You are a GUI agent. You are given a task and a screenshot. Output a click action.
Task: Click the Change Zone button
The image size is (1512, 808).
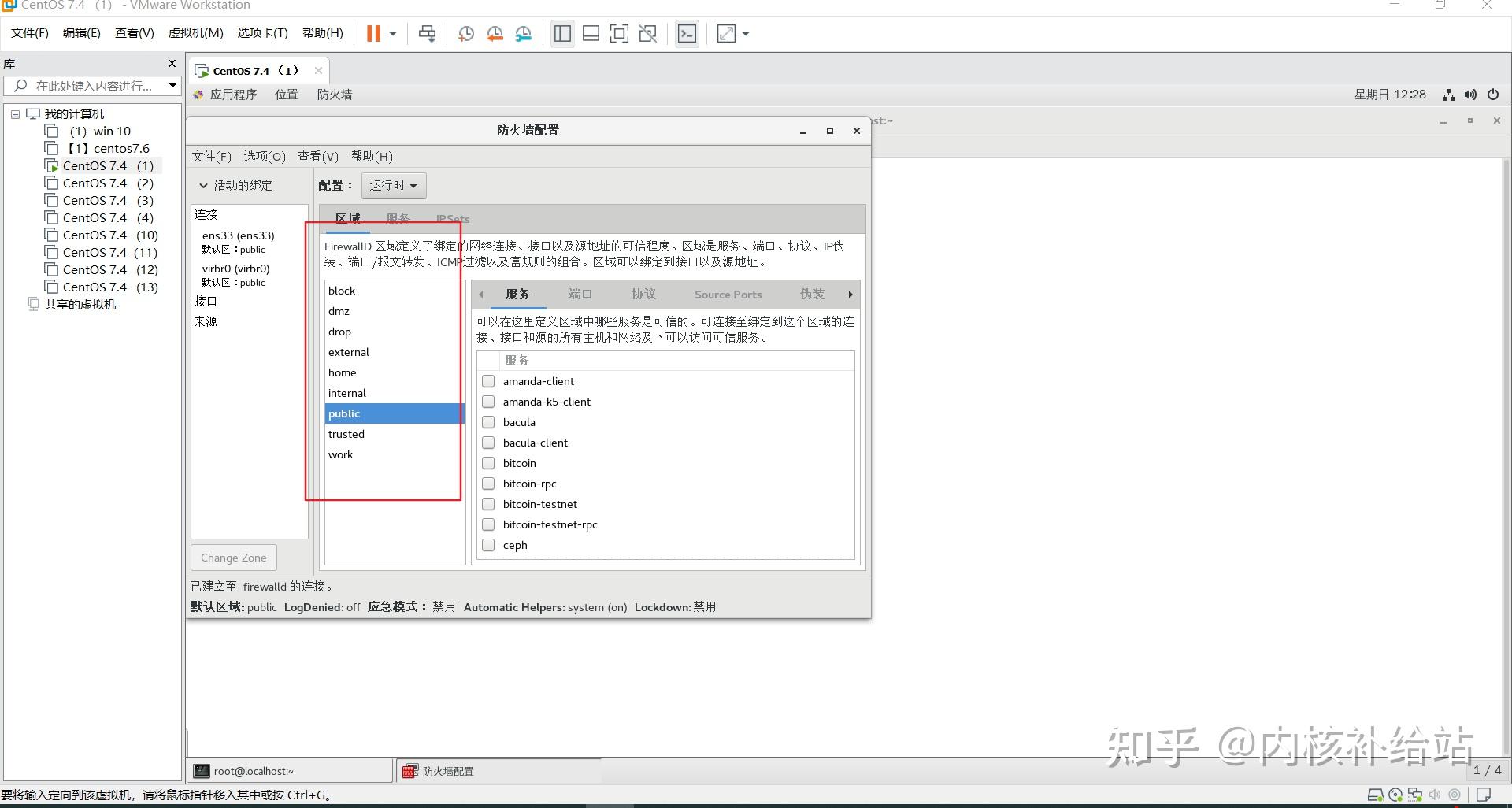[233, 558]
